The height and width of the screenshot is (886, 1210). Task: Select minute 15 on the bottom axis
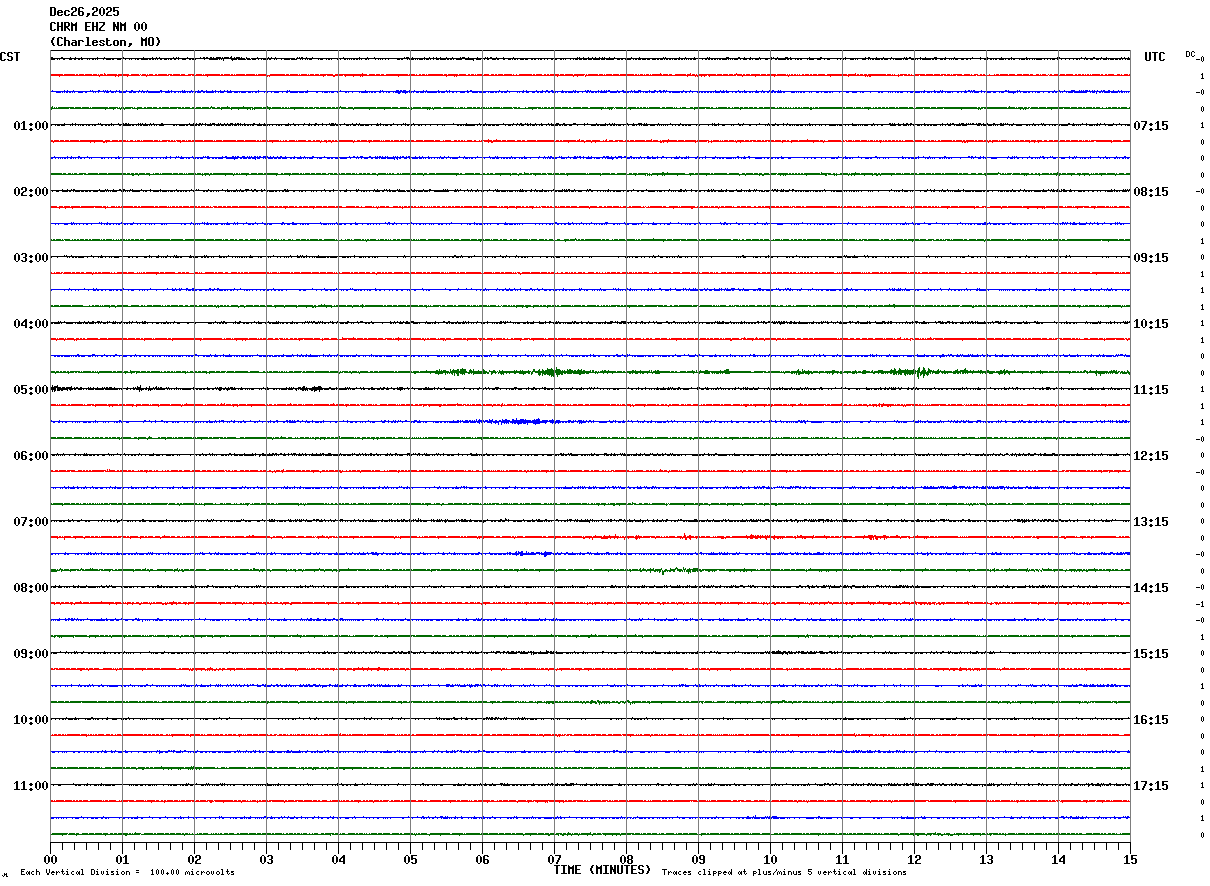click(x=1130, y=859)
